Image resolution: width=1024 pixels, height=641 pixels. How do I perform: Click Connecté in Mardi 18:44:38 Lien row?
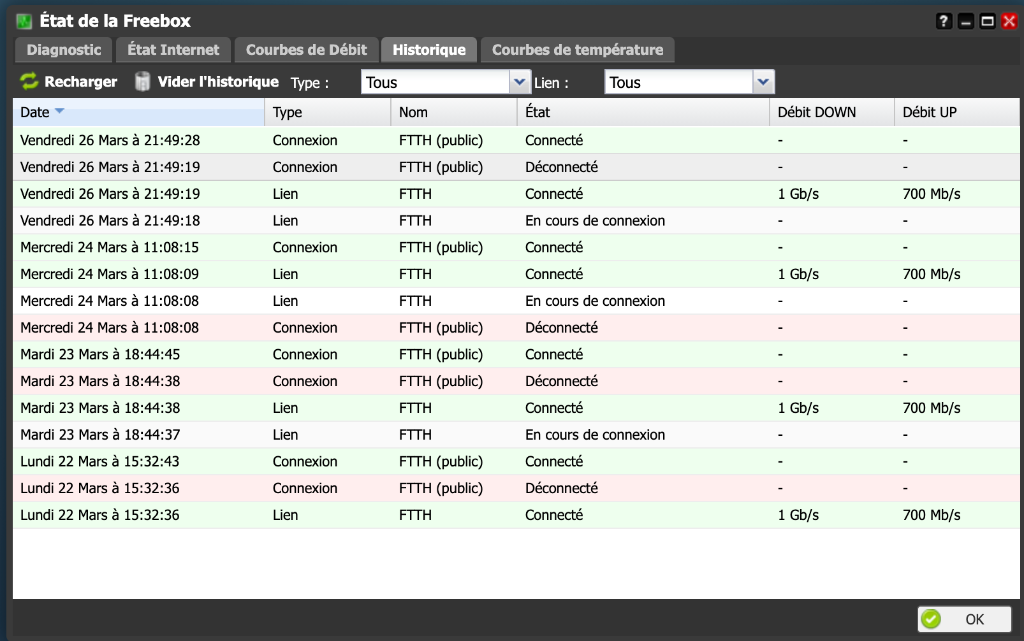554,408
